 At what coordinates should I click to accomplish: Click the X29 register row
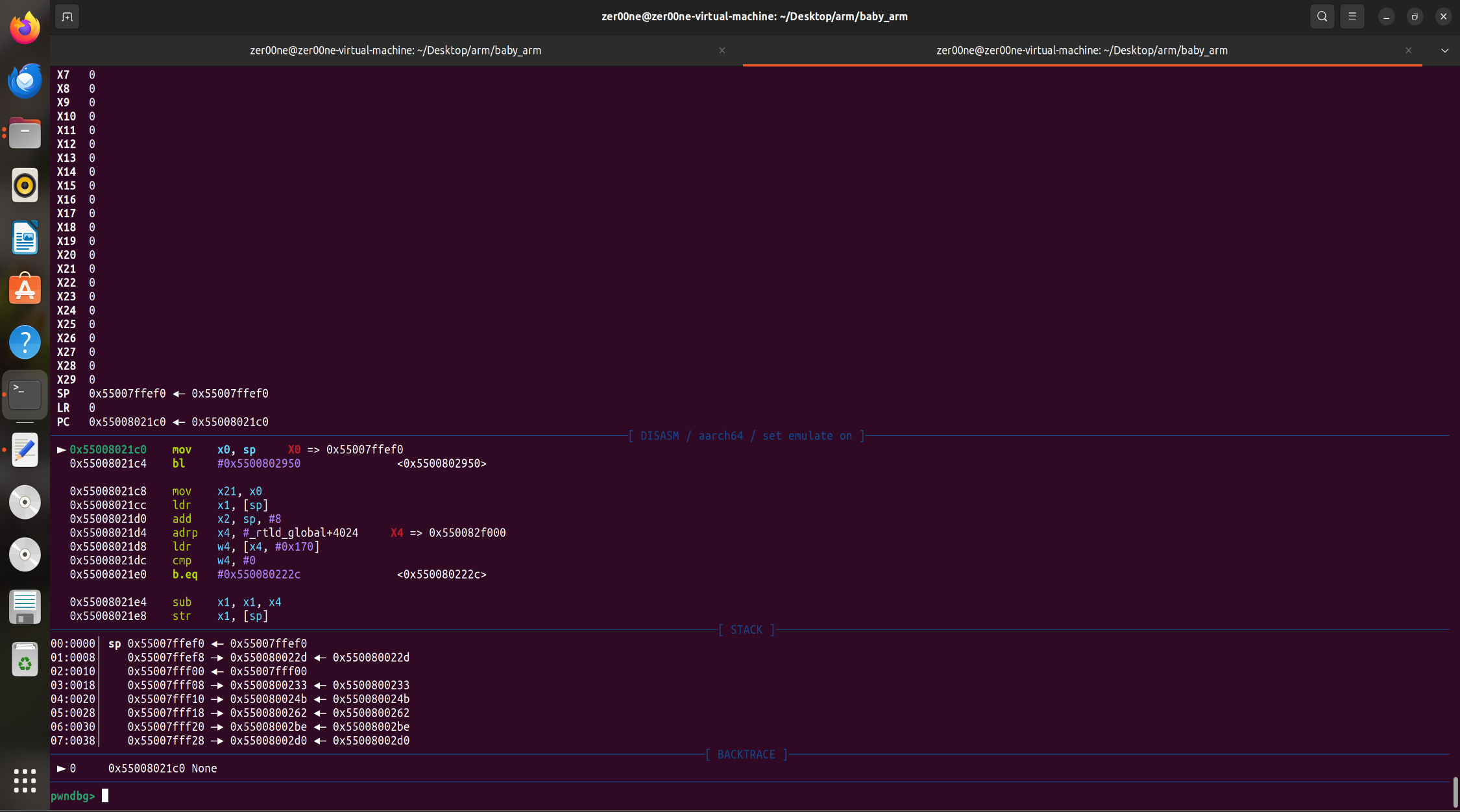(76, 380)
